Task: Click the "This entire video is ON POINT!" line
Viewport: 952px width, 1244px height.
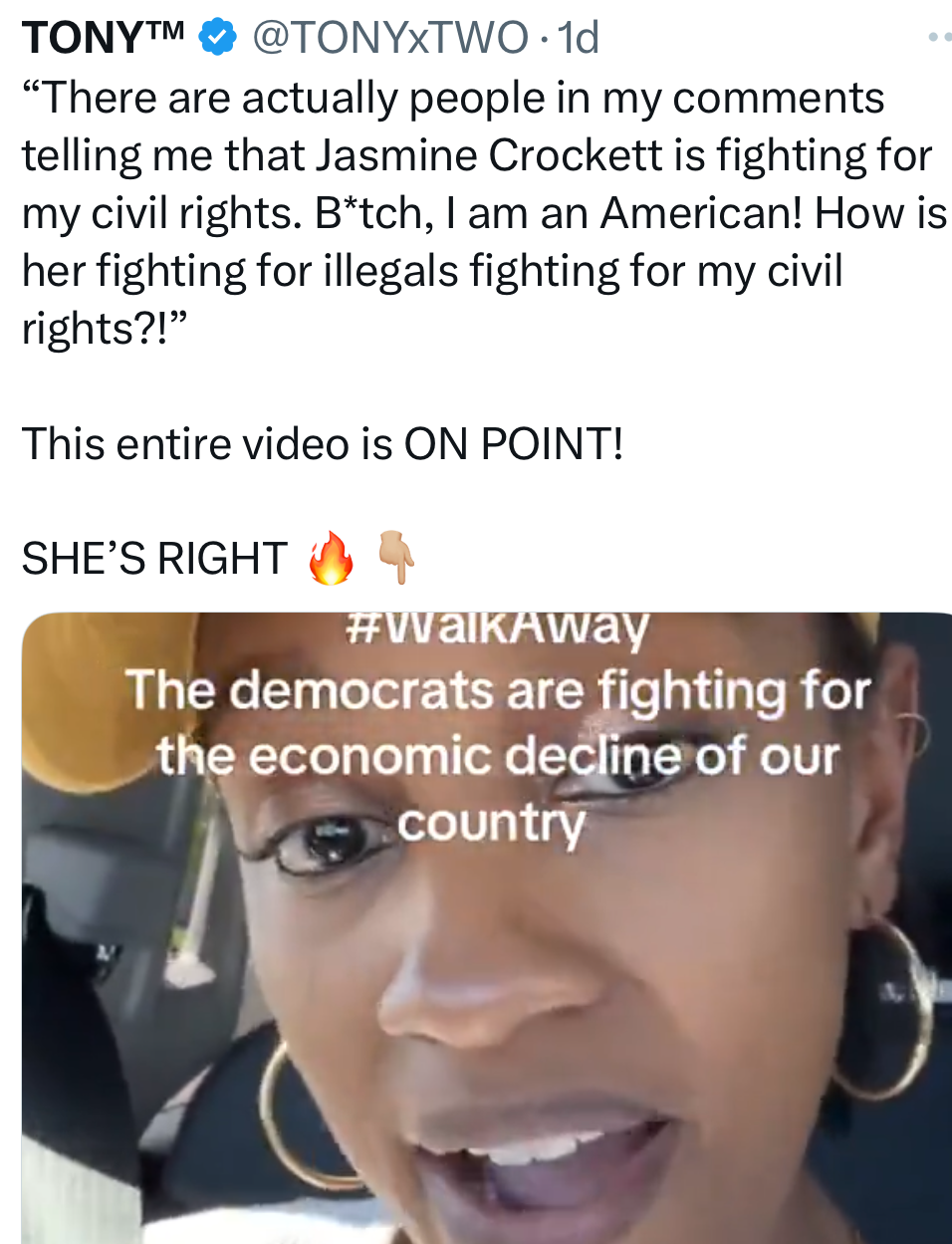Action: click(x=323, y=443)
